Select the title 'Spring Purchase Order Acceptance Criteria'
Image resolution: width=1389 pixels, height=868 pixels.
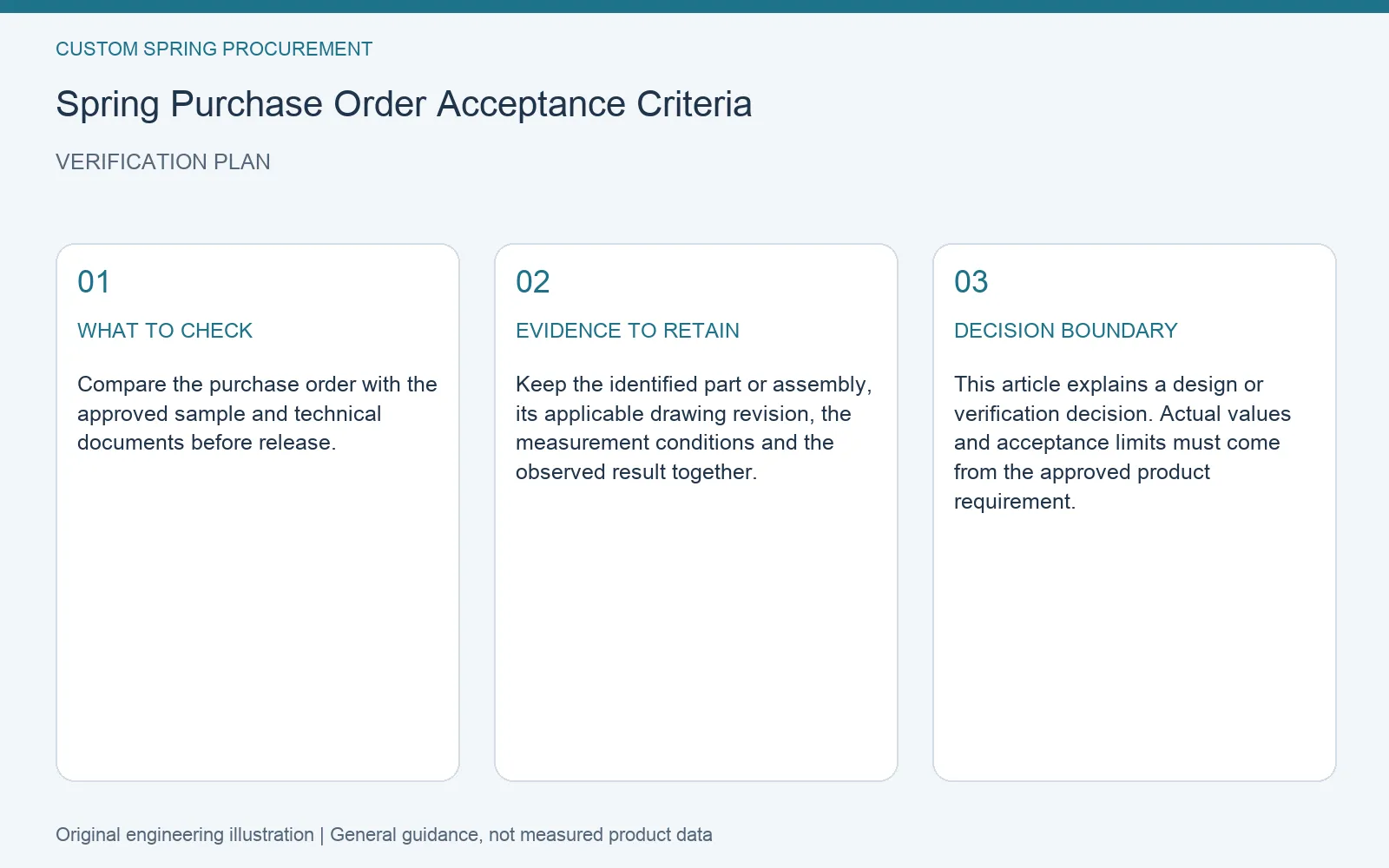click(x=404, y=104)
